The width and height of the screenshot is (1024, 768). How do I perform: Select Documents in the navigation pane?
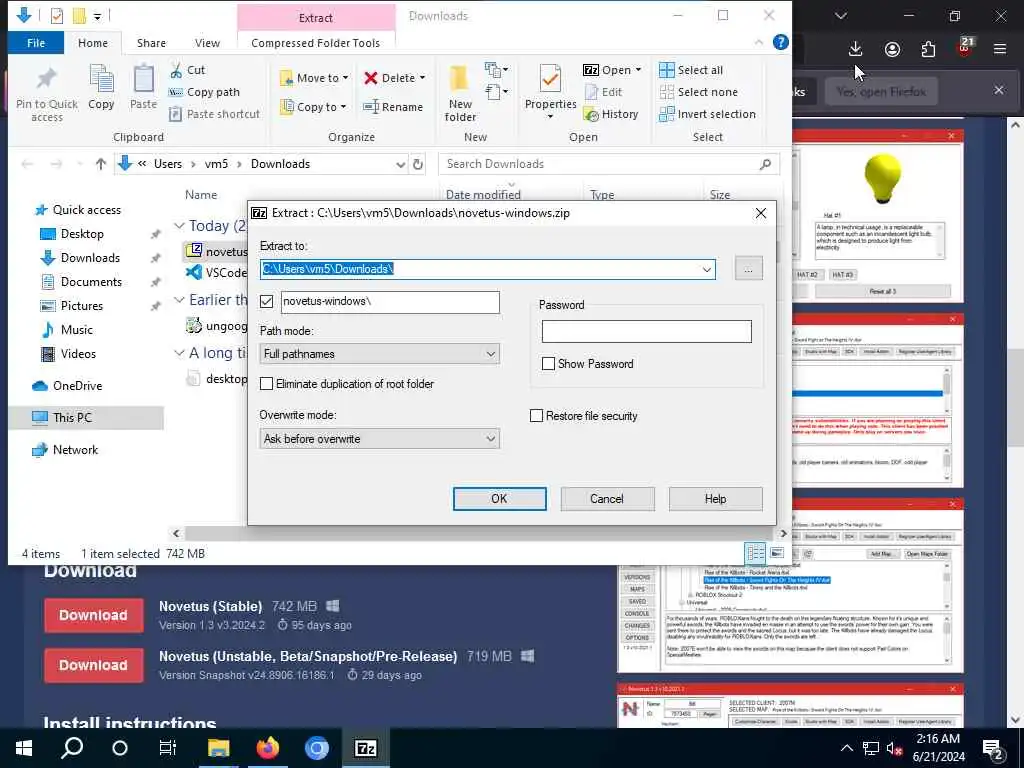(x=91, y=282)
